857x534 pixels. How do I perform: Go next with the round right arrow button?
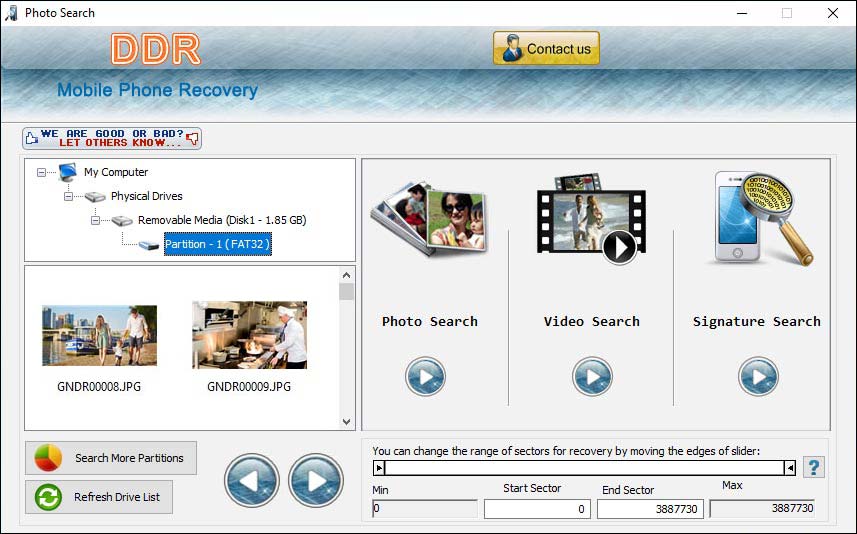pyautogui.click(x=316, y=480)
